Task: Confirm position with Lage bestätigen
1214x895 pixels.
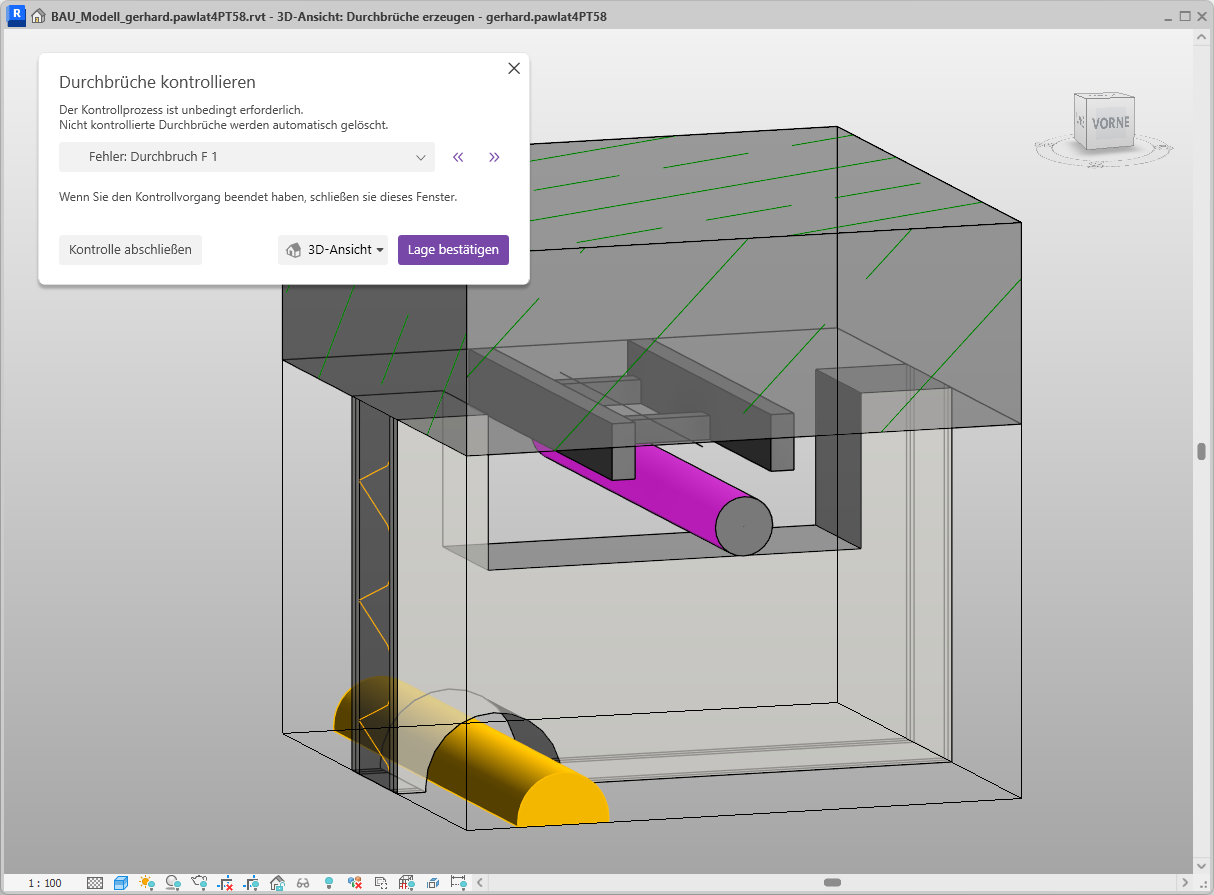Action: point(453,250)
